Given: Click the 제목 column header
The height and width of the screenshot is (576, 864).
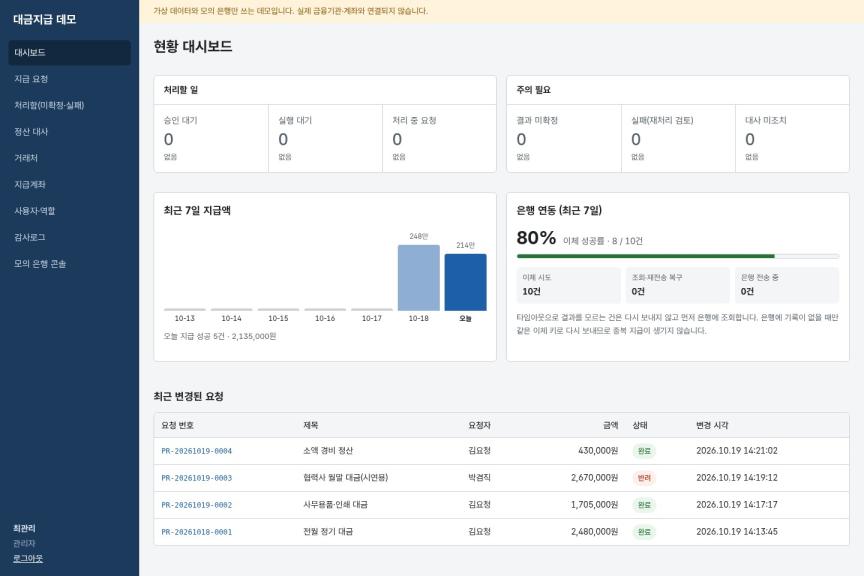Looking at the screenshot, I should [x=311, y=425].
